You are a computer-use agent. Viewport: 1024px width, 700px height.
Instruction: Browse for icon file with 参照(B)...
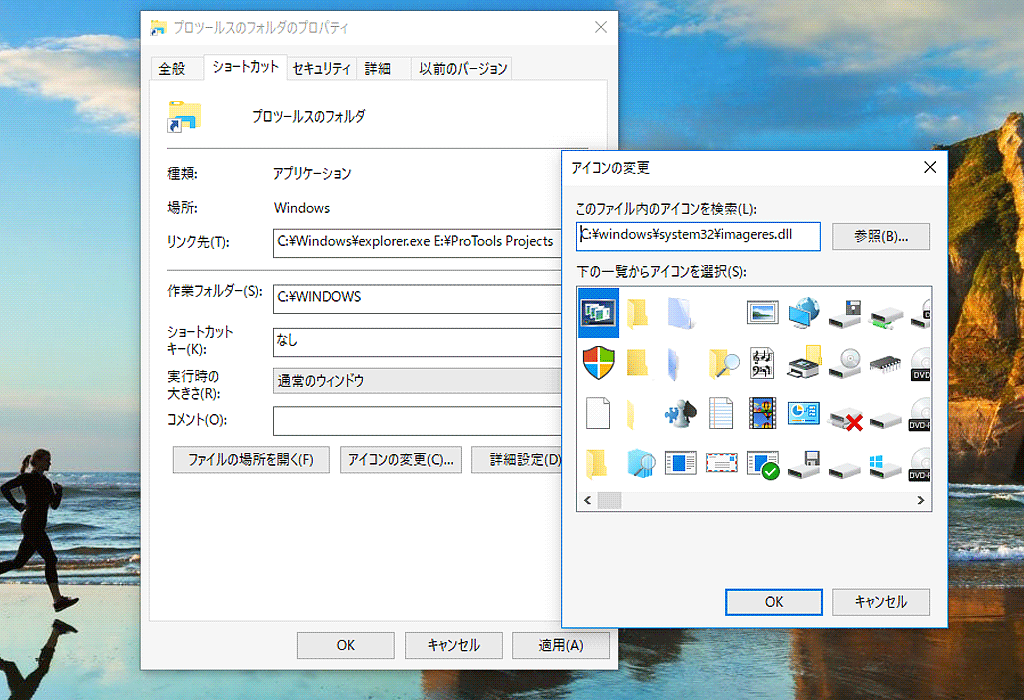coord(880,236)
